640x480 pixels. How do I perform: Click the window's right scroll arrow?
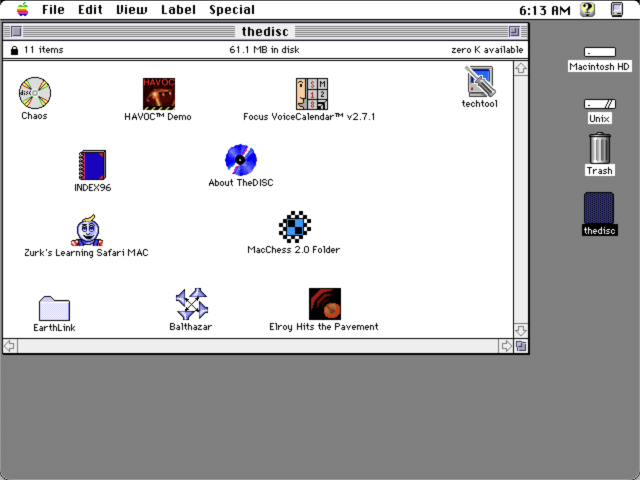tap(506, 346)
